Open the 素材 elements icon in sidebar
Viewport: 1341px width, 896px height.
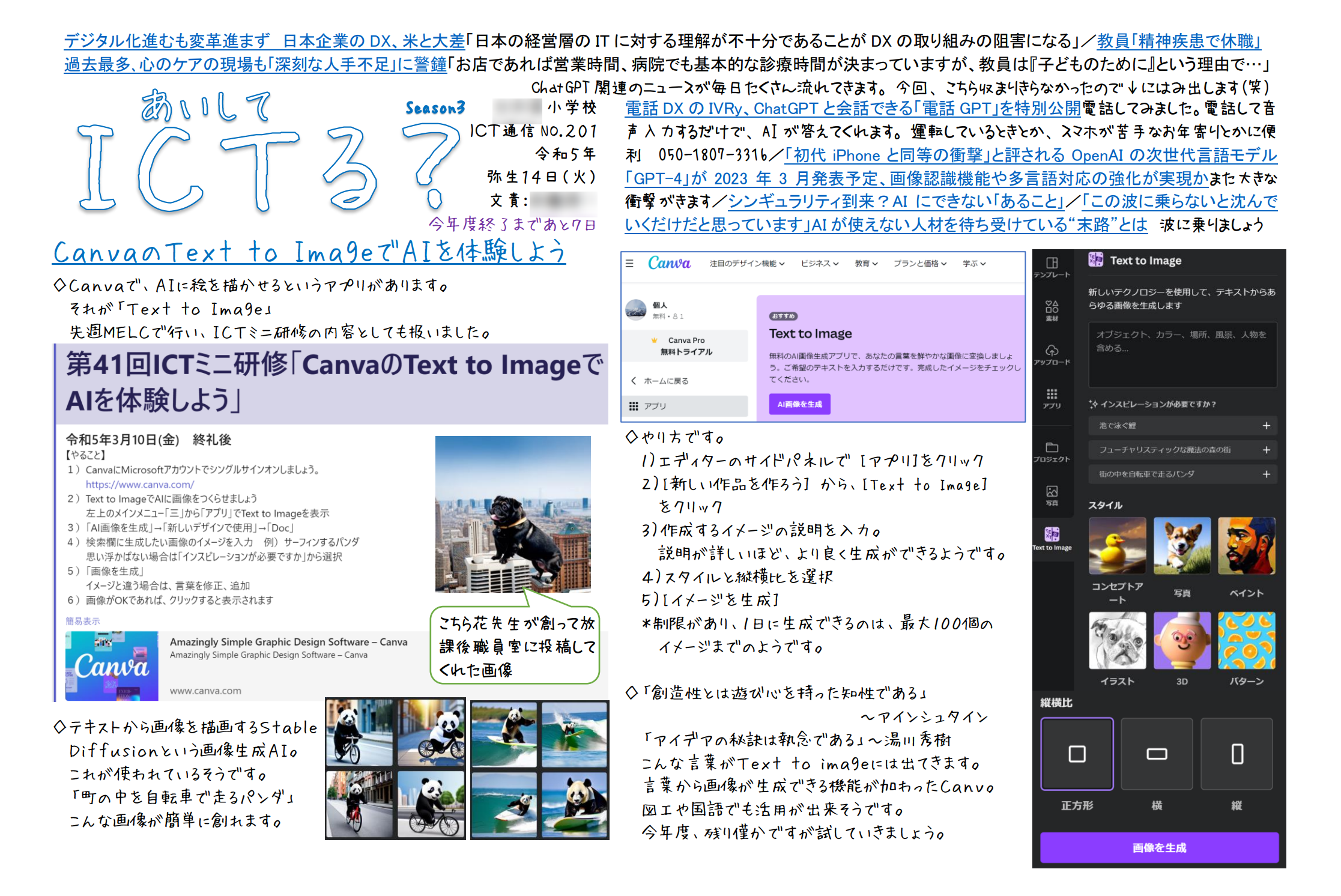click(x=1052, y=310)
